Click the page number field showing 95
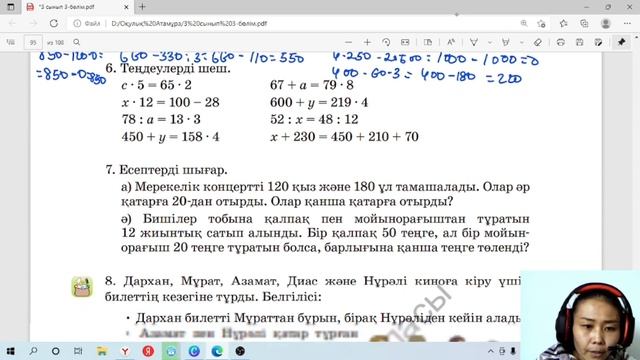This screenshot has width=640, height=360. pos(33,42)
